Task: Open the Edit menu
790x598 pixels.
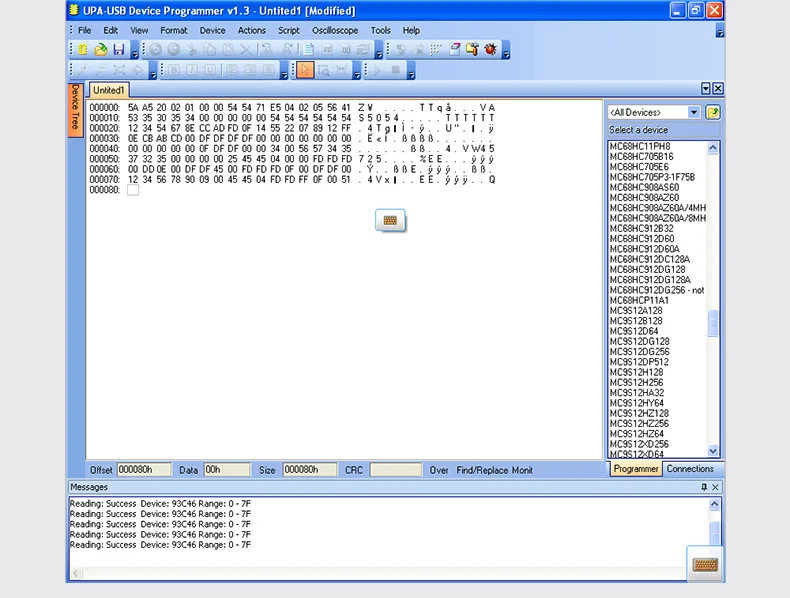Action: (x=111, y=30)
